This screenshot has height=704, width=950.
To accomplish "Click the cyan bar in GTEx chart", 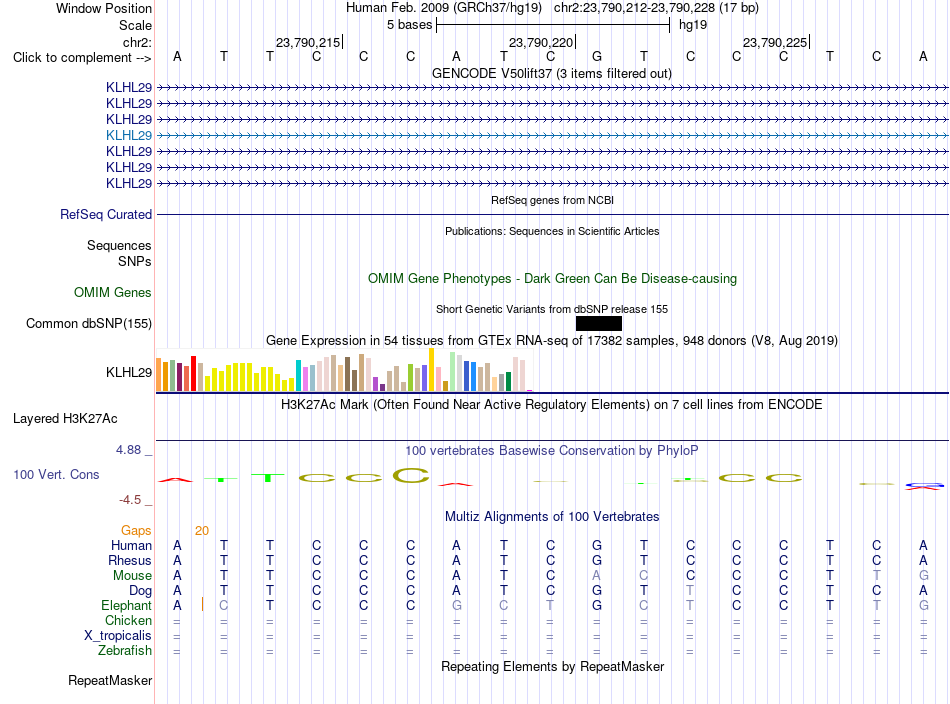I will pyautogui.click(x=298, y=376).
